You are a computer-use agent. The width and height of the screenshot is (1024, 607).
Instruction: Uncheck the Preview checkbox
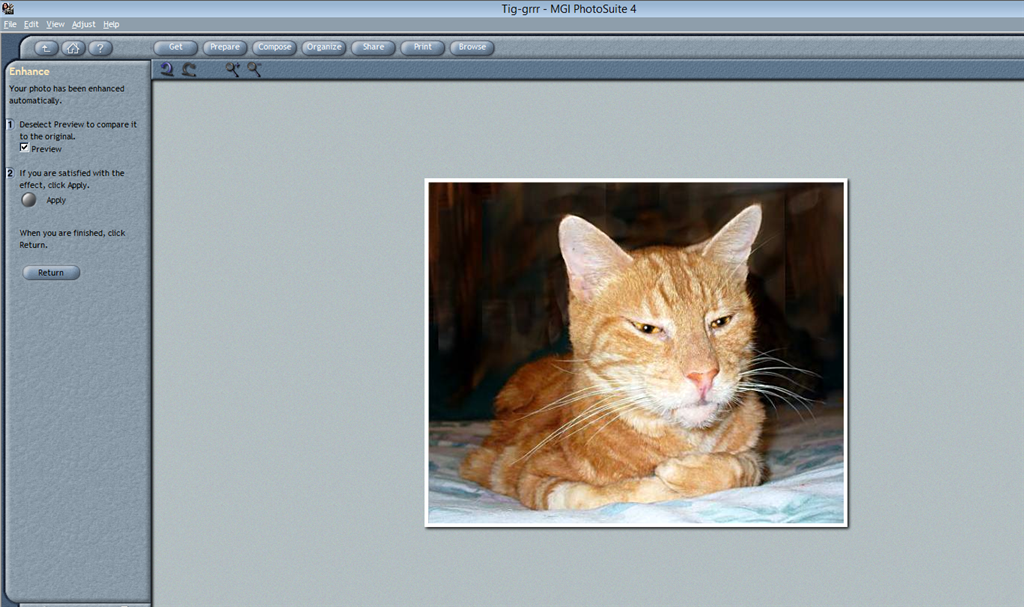[x=24, y=148]
